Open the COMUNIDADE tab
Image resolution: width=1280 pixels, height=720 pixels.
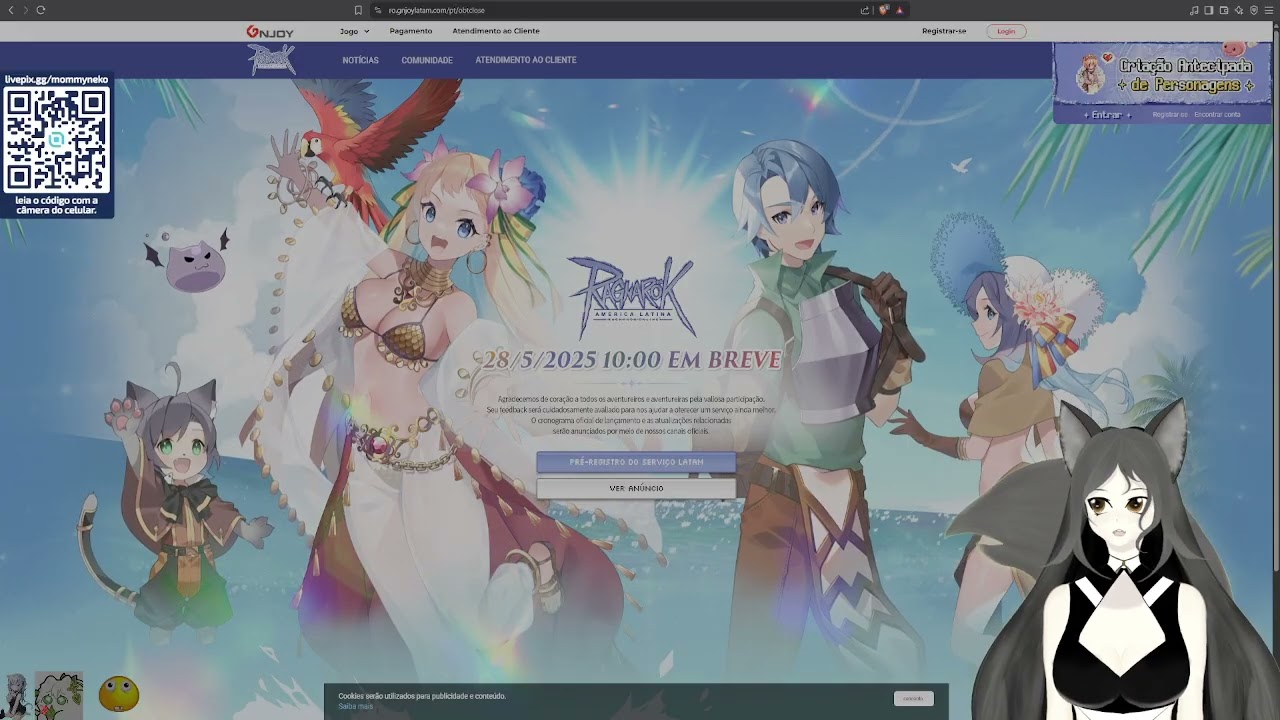point(427,60)
